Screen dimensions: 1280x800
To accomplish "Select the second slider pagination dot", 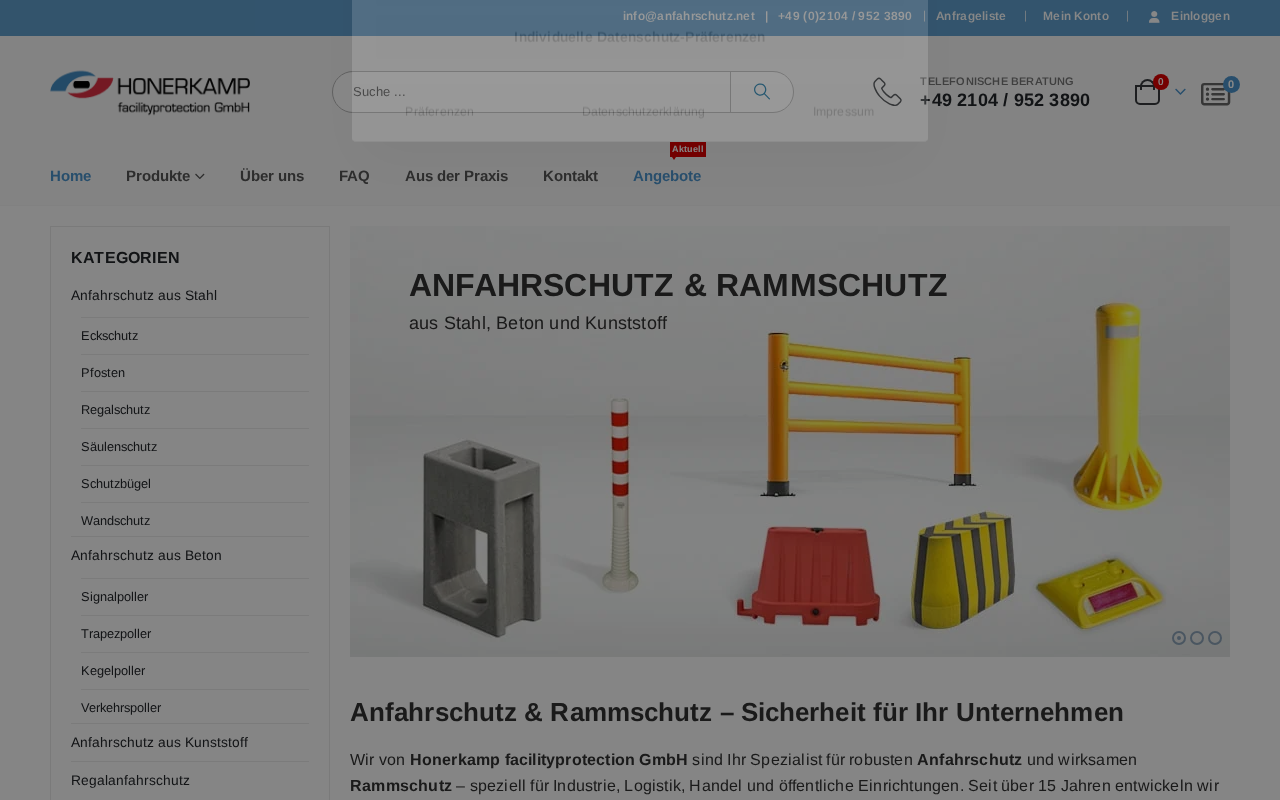I will tap(1197, 638).
